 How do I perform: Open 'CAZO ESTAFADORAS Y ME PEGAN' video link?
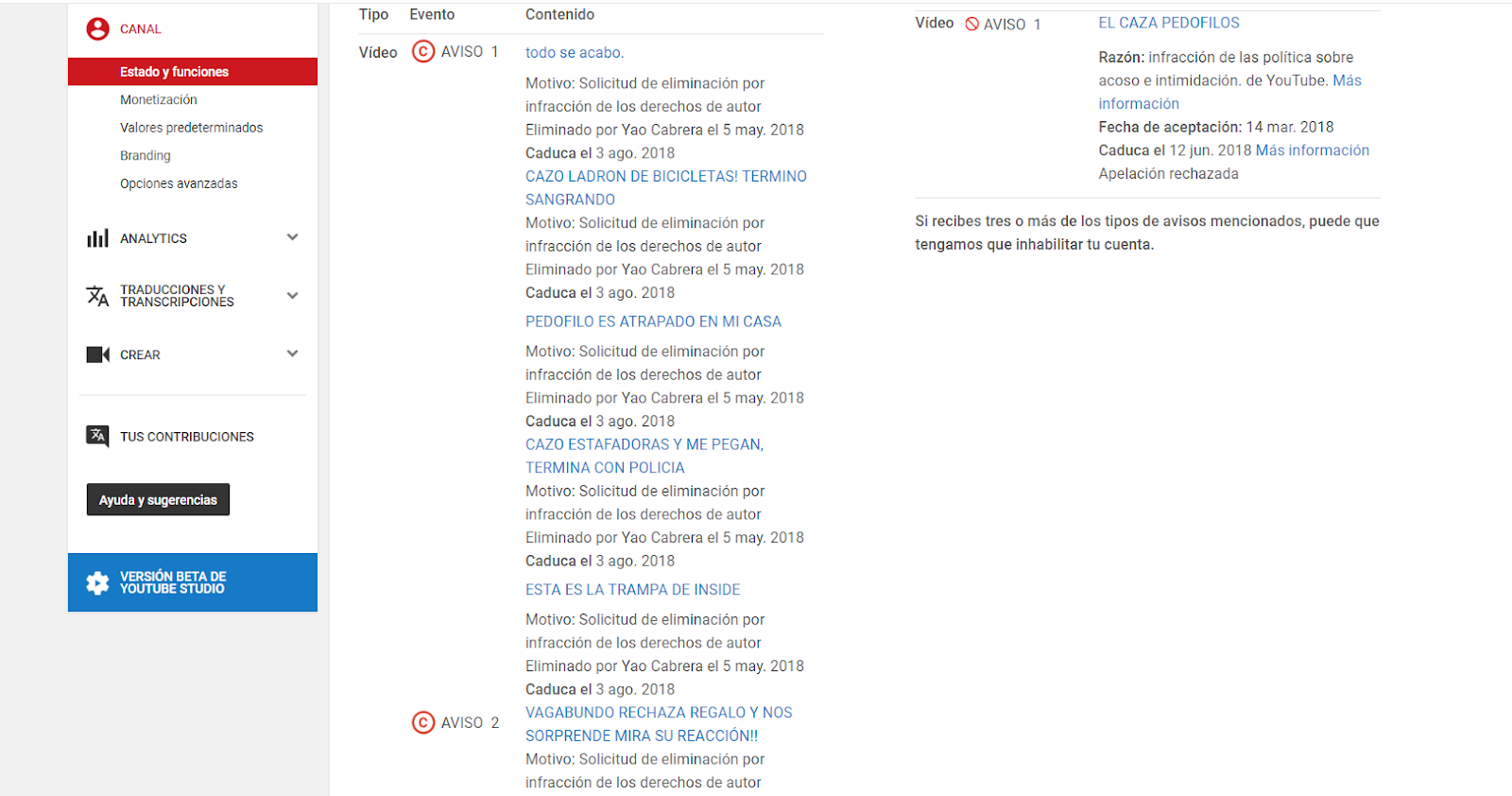coord(644,456)
